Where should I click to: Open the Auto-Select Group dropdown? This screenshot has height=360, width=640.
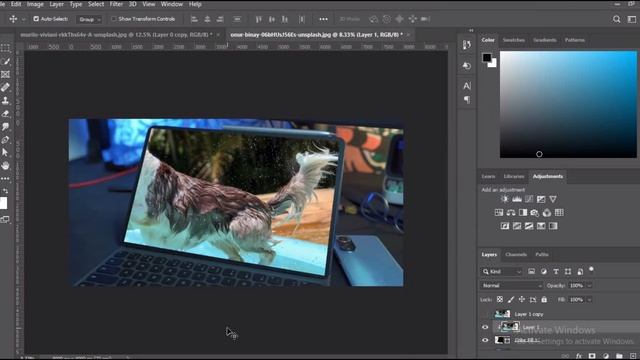[x=89, y=19]
